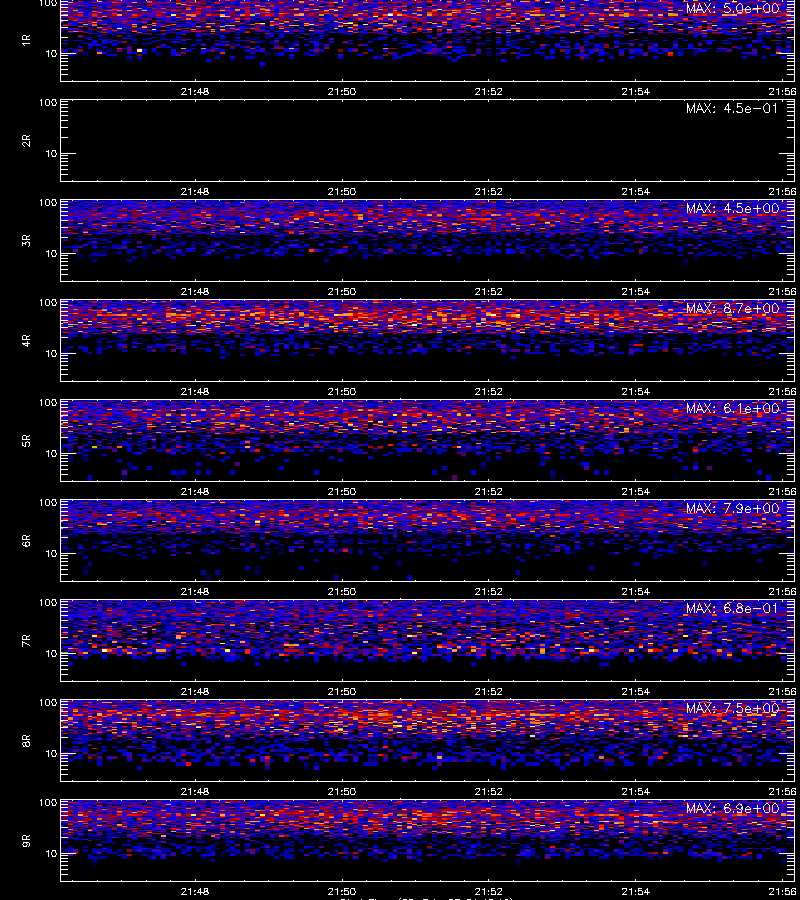800x900 pixels.
Task: Click the 21:52 tick label below the 3R panel
Action: (489, 292)
